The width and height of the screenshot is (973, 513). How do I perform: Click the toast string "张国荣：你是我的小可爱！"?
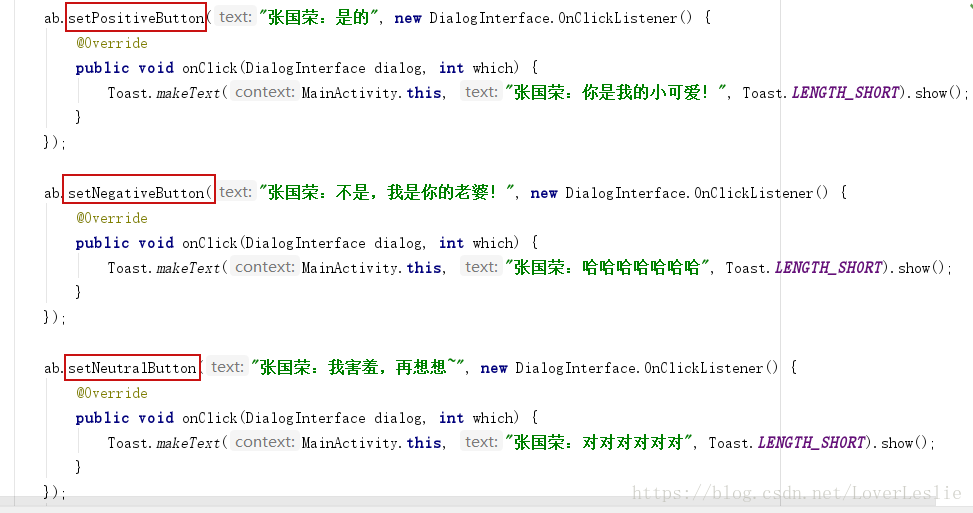616,92
